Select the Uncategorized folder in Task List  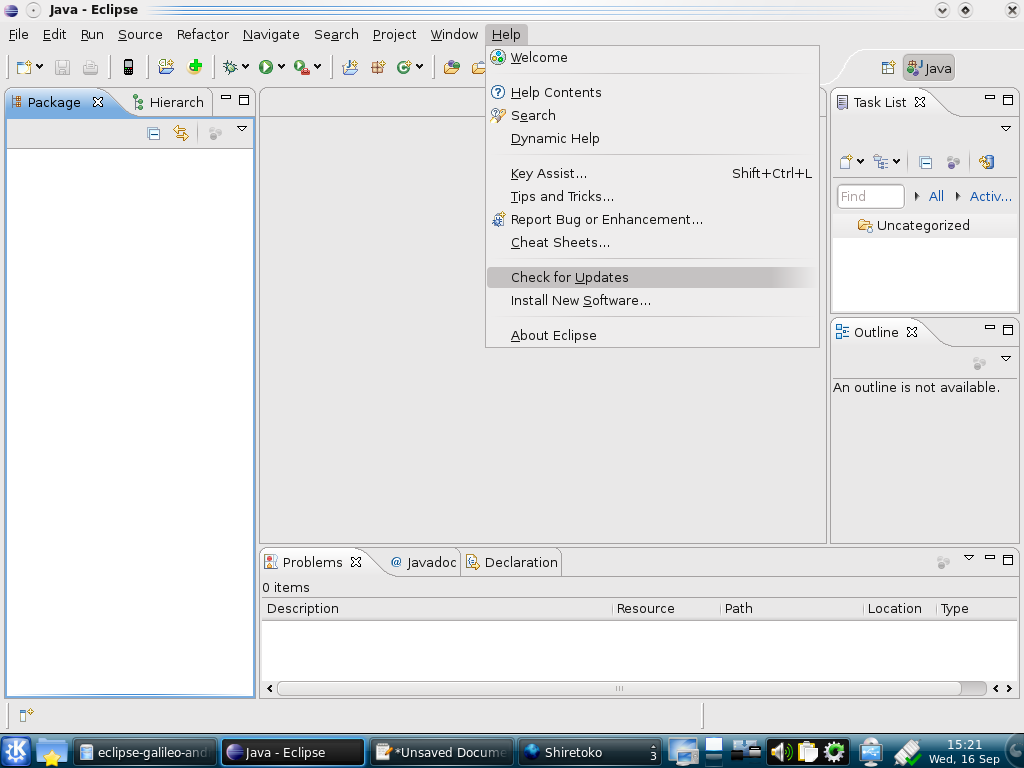923,225
